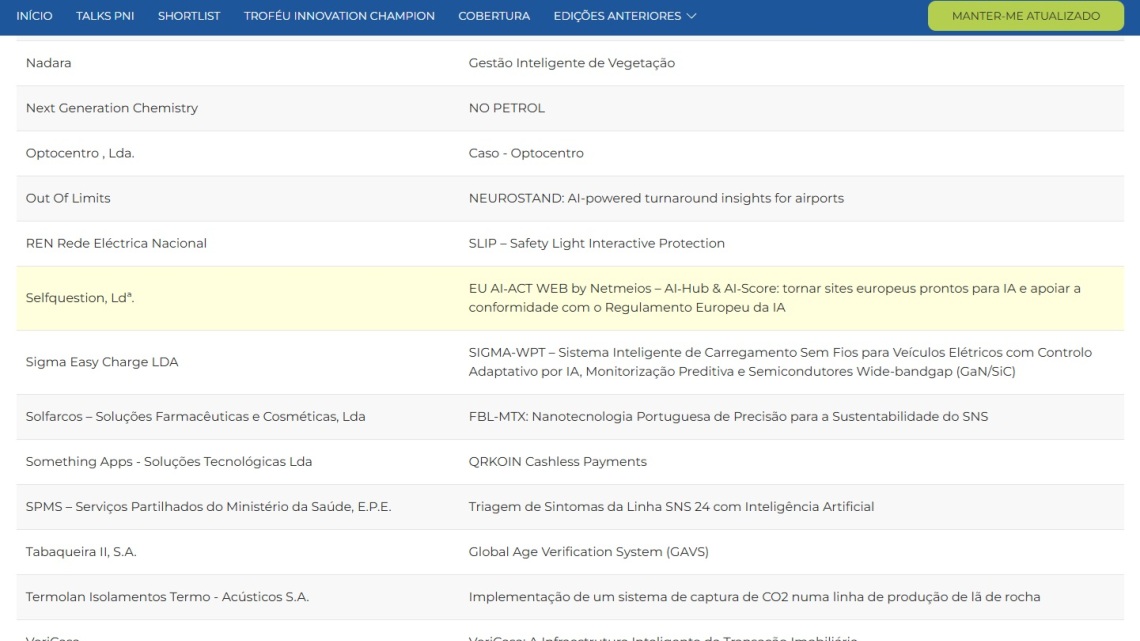
Task: Expand the EDIÇÕES ANTERIORES dropdown
Action: click(x=625, y=16)
